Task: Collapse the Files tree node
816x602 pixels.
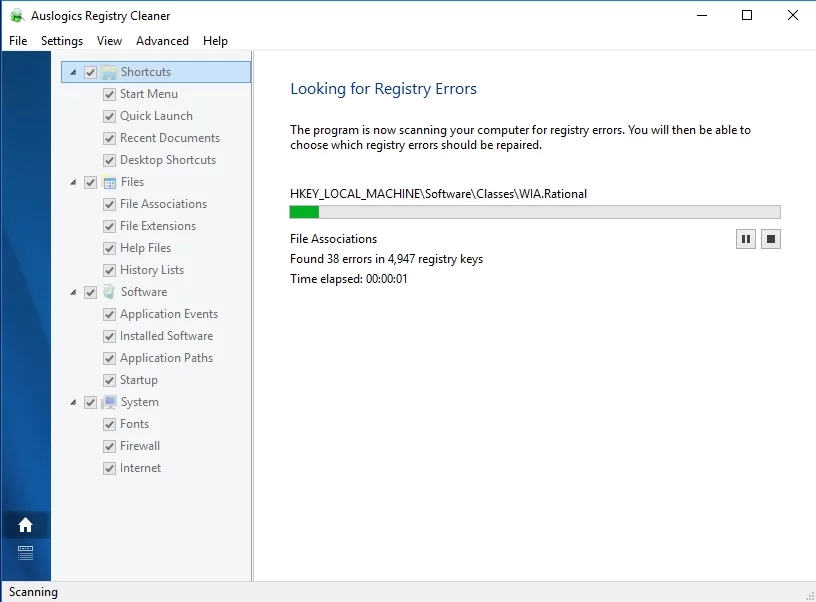Action: [73, 182]
